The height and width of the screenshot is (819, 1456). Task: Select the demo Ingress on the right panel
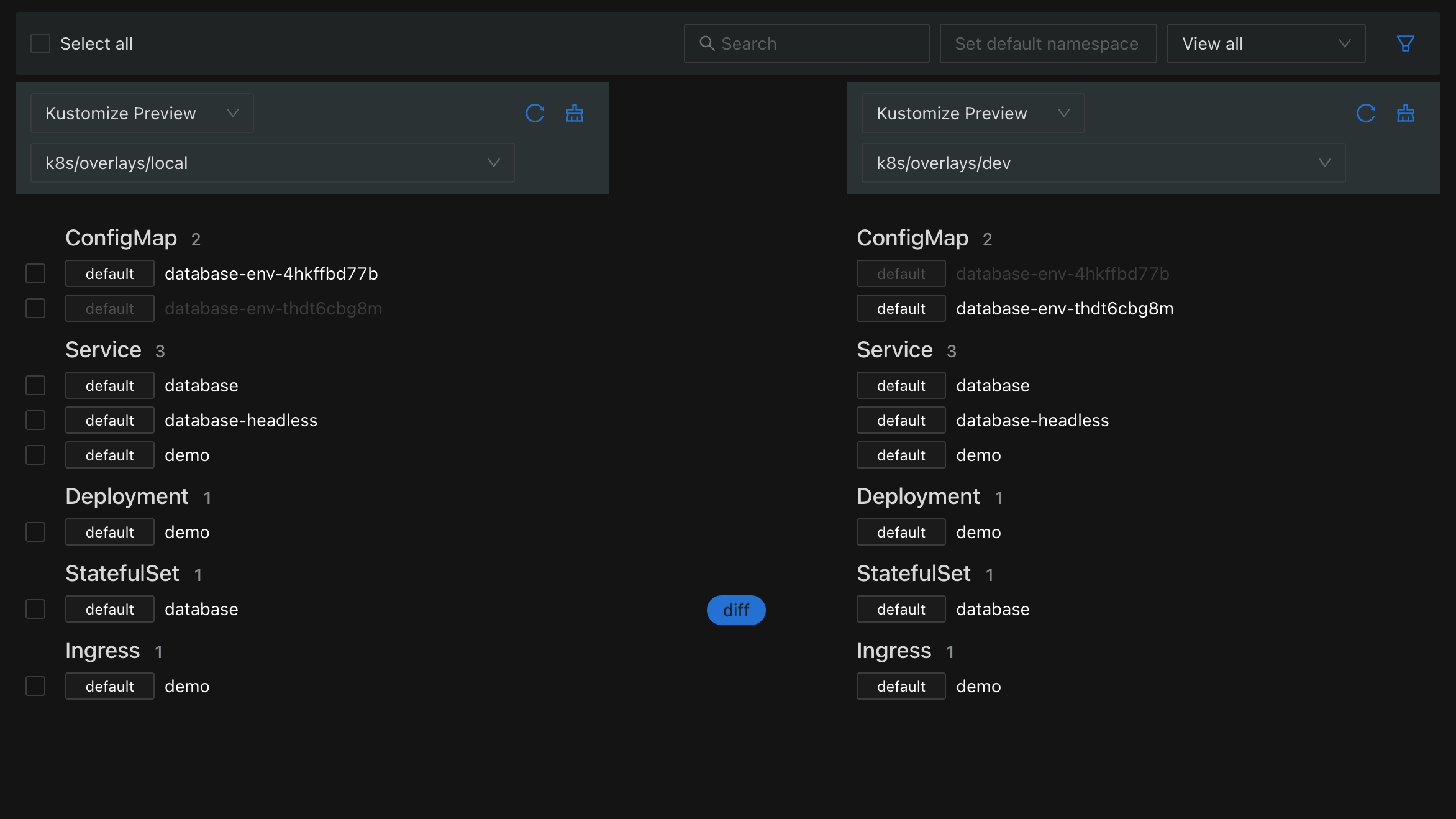(x=978, y=686)
